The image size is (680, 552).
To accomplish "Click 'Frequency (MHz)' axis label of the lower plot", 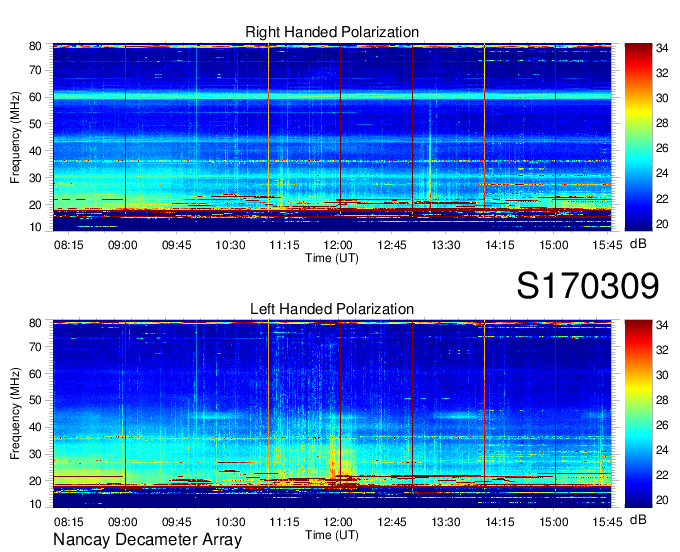I will click(15, 414).
